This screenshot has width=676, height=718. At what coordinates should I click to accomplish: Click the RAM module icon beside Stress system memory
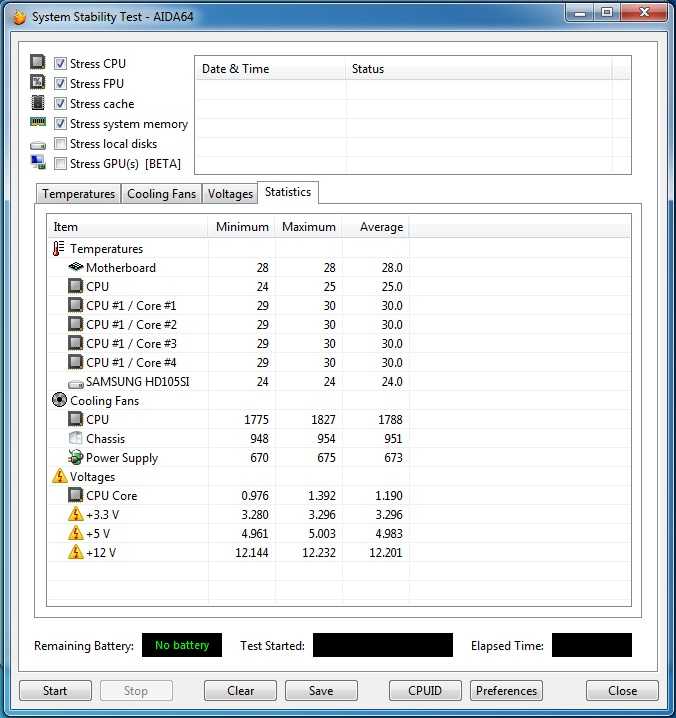pyautogui.click(x=38, y=122)
